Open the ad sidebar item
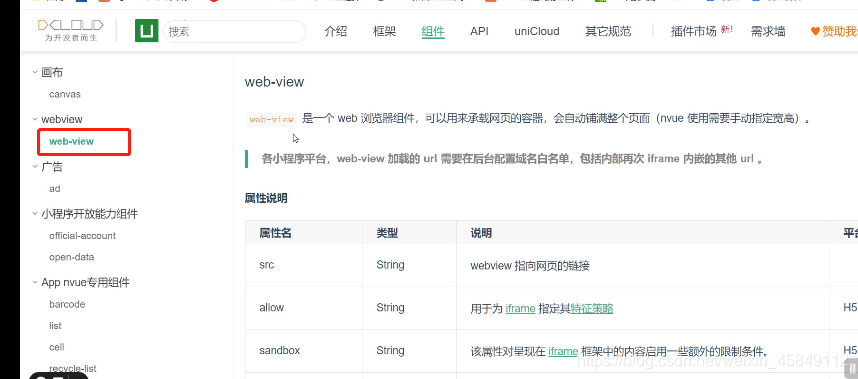Image resolution: width=858 pixels, height=379 pixels. pyautogui.click(x=55, y=189)
